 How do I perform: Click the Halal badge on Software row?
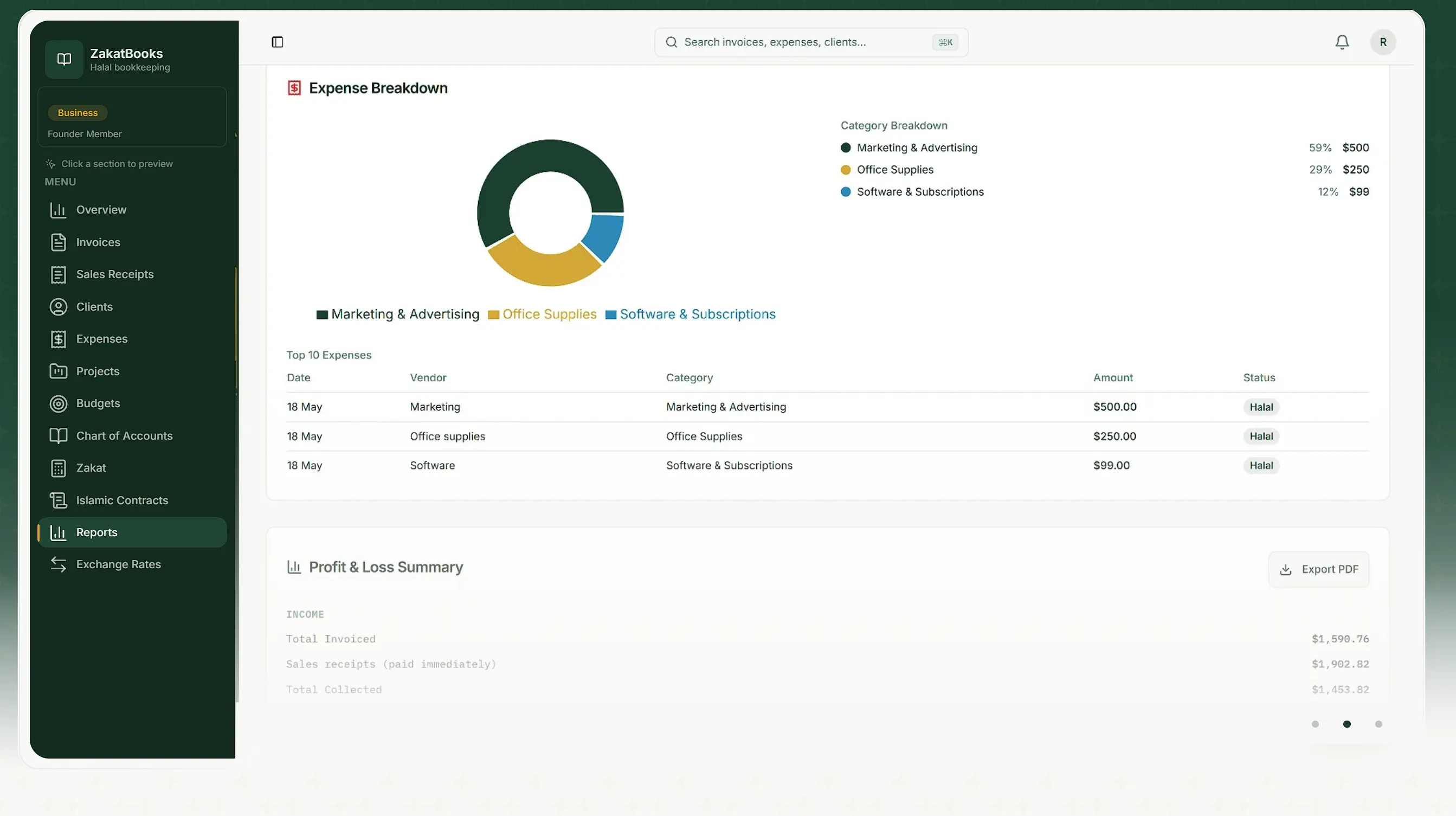(x=1260, y=465)
